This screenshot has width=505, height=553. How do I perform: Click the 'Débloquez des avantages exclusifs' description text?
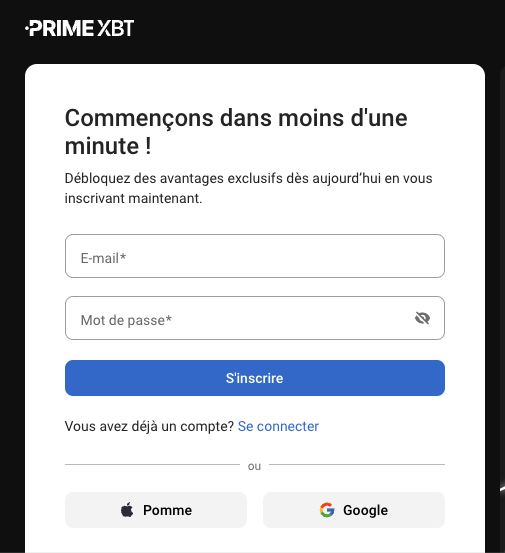[248, 188]
